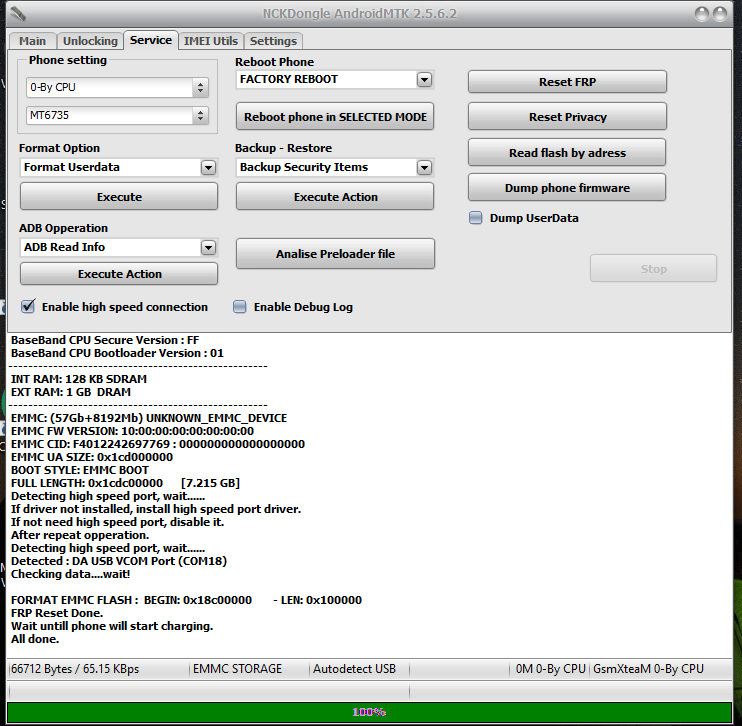Open the IMEI Utils tab

pos(211,41)
